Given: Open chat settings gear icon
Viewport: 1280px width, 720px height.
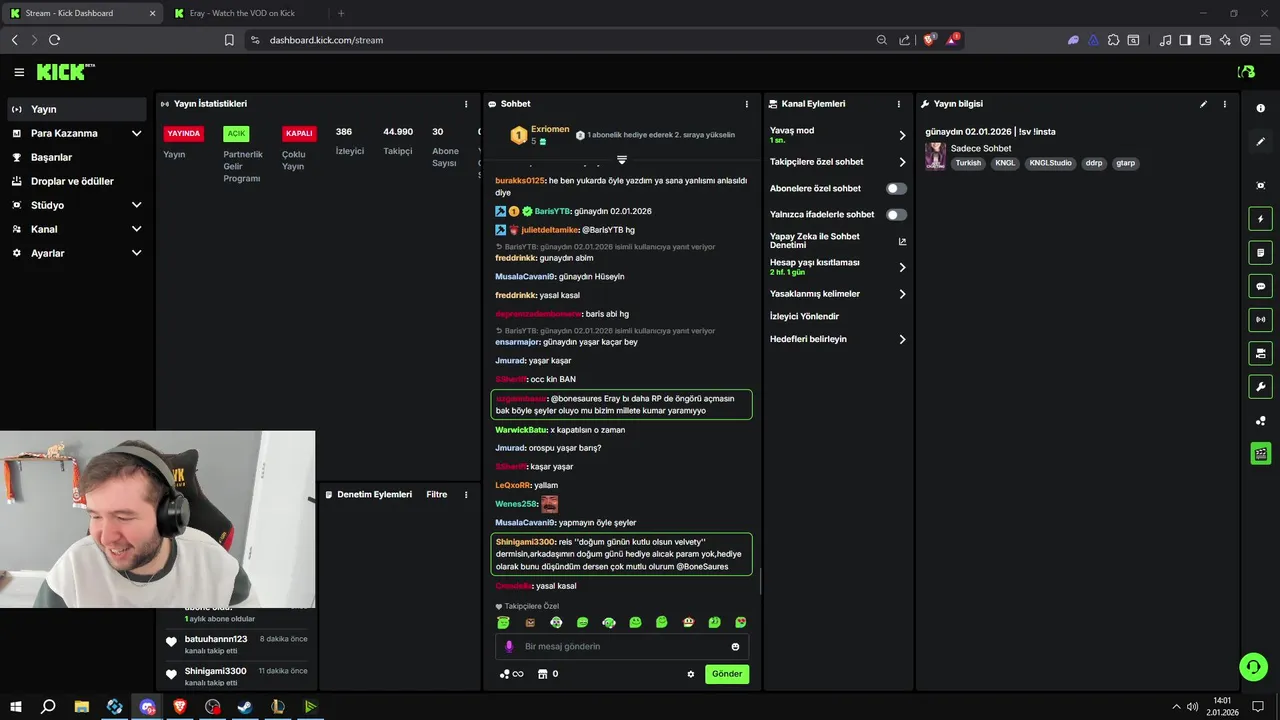Looking at the screenshot, I should [x=690, y=674].
